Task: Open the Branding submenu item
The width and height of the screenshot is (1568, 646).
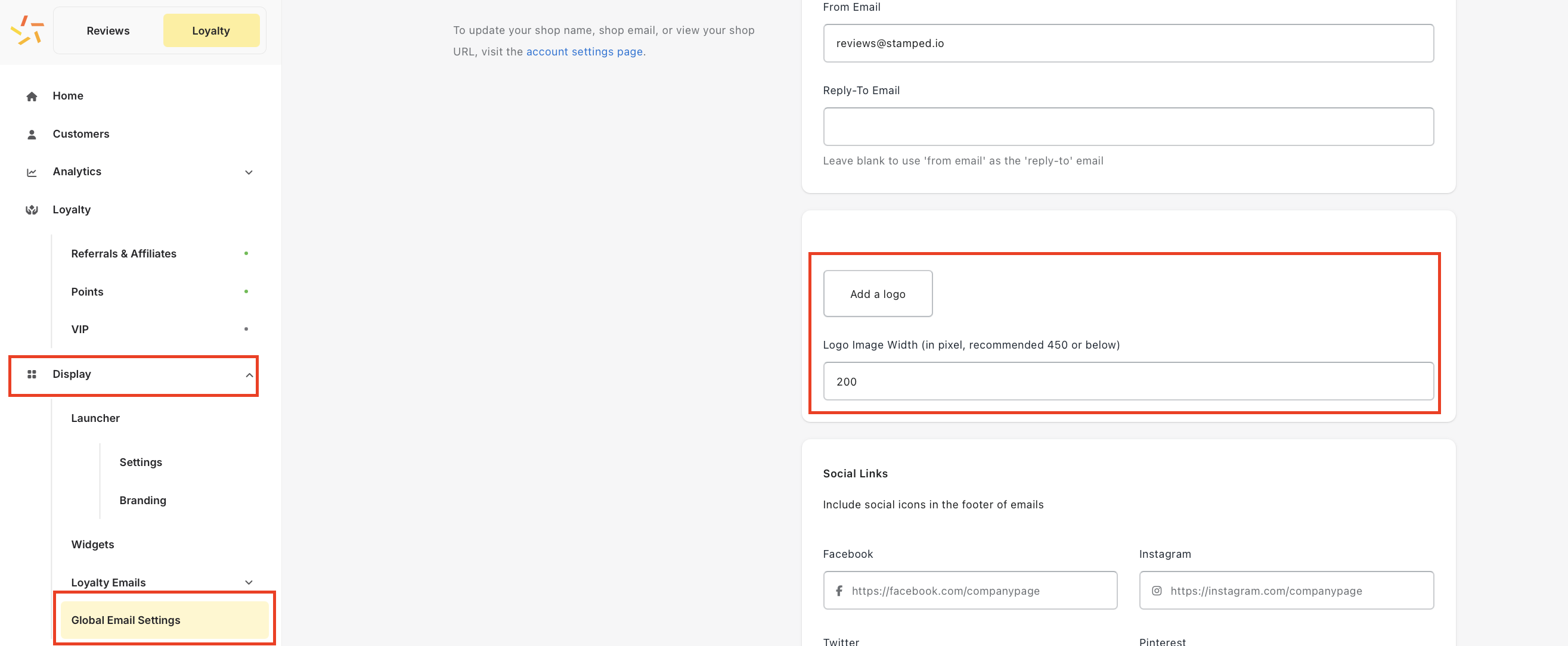Action: pos(142,500)
